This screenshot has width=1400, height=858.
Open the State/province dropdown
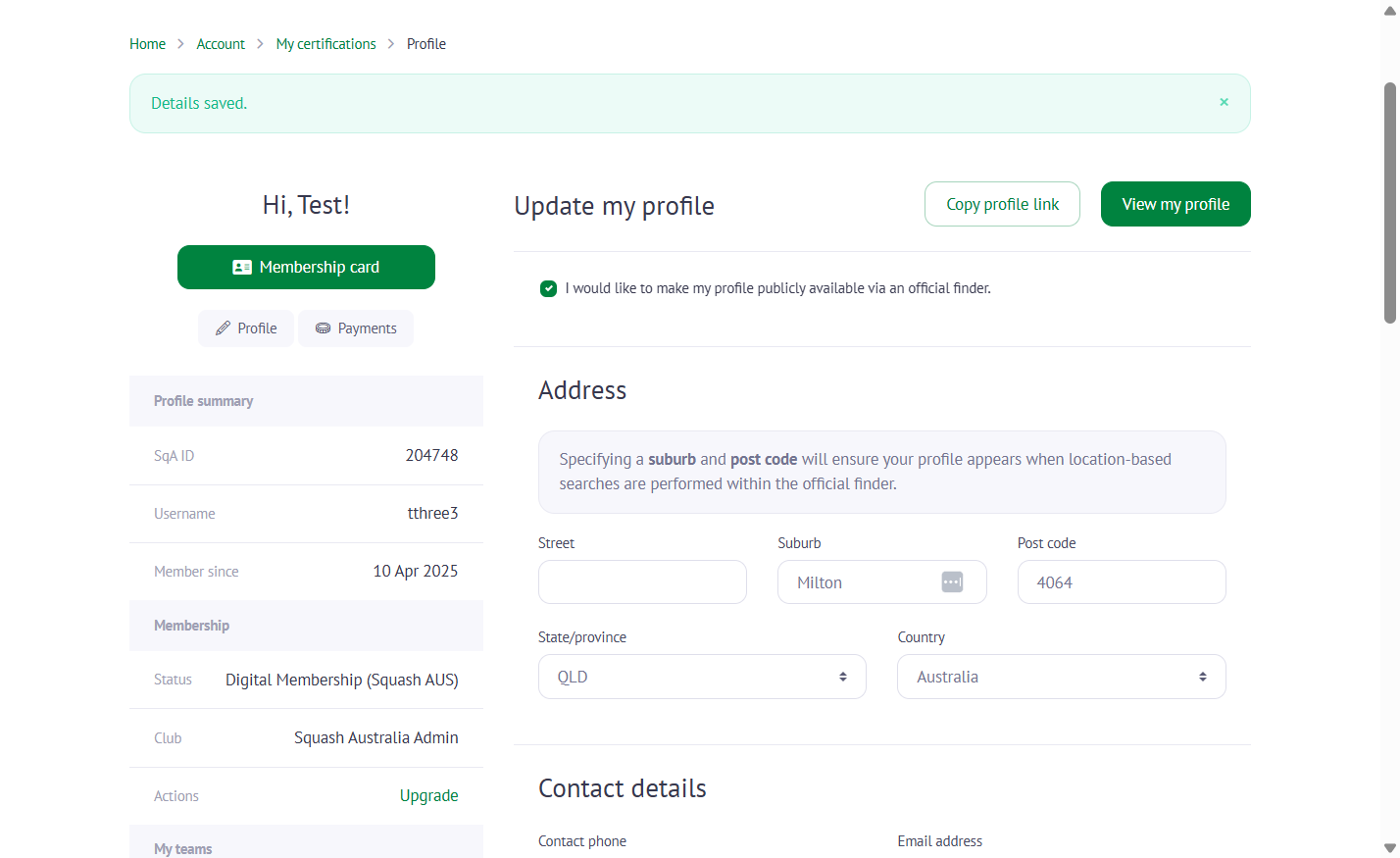coord(702,677)
